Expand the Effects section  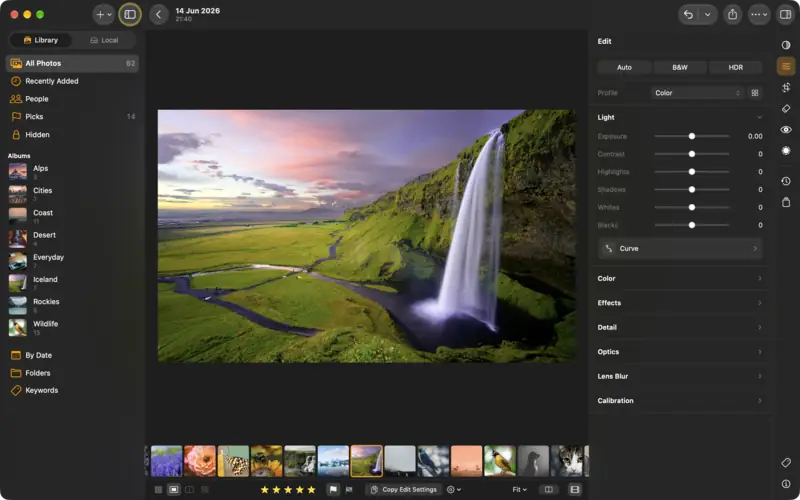click(680, 303)
